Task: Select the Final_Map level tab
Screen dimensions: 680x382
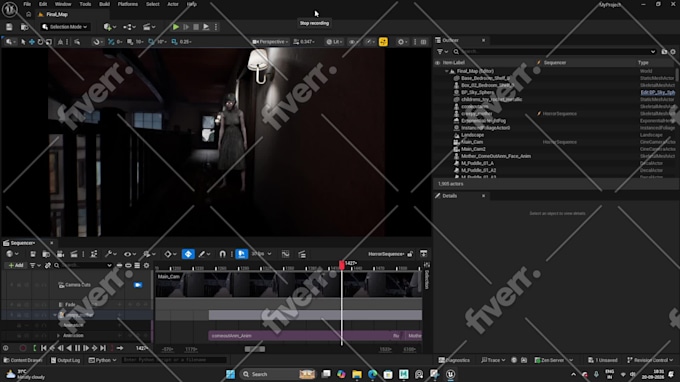Action: (57, 14)
